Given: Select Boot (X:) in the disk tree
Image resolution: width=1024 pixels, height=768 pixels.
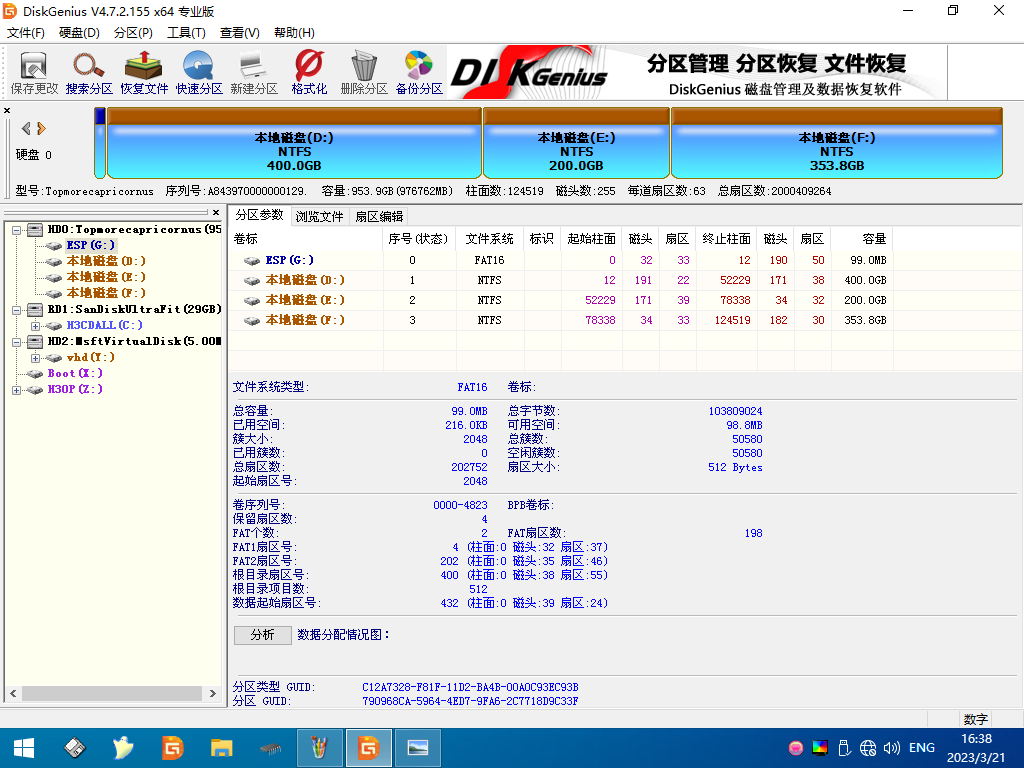Looking at the screenshot, I should 75,374.
